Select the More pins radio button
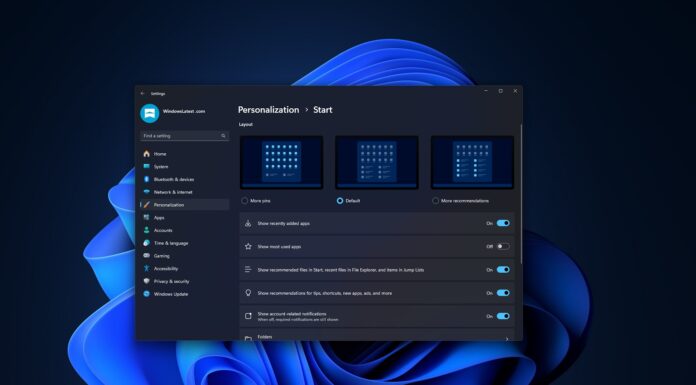The image size is (696, 385). (245, 201)
